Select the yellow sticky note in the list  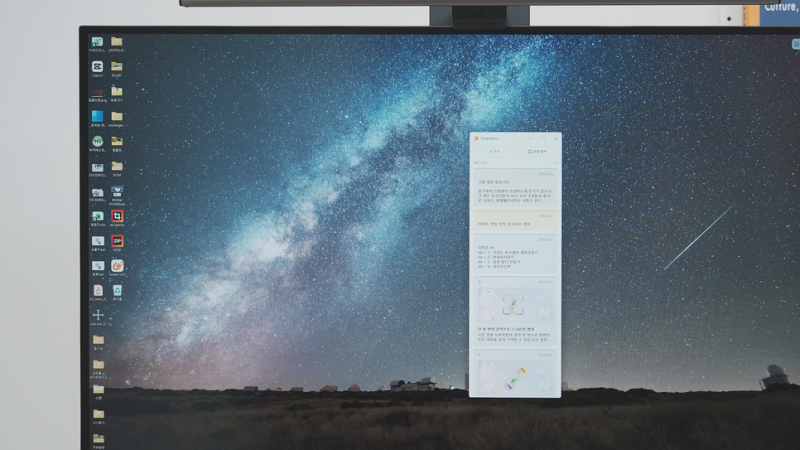pos(515,221)
